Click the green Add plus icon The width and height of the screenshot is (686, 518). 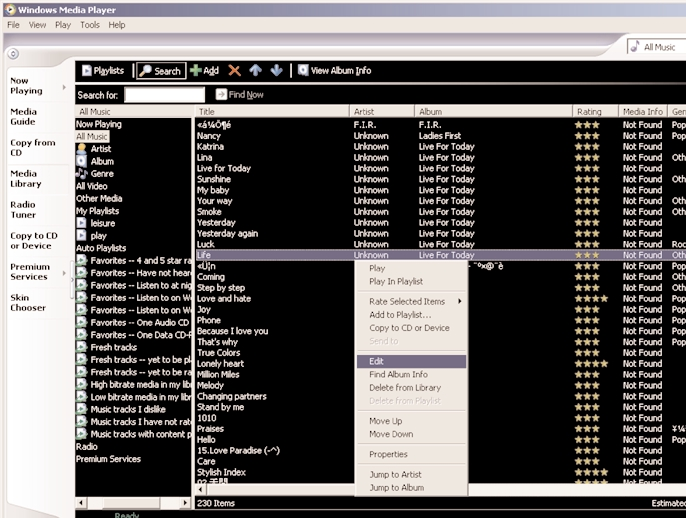tap(196, 70)
